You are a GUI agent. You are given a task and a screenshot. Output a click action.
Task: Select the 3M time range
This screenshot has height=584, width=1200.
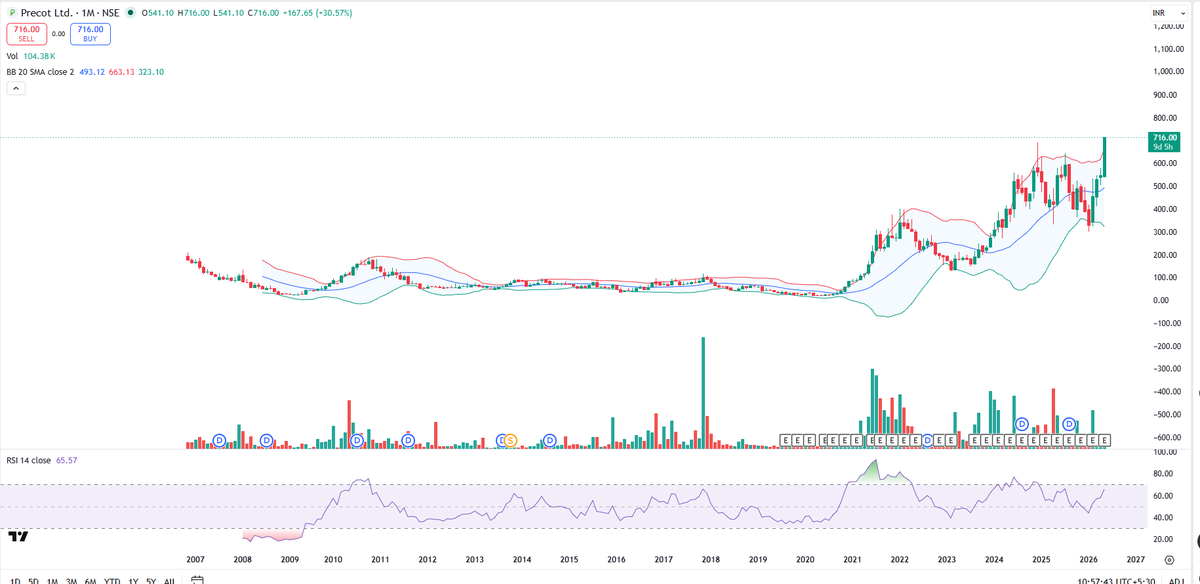(x=73, y=581)
